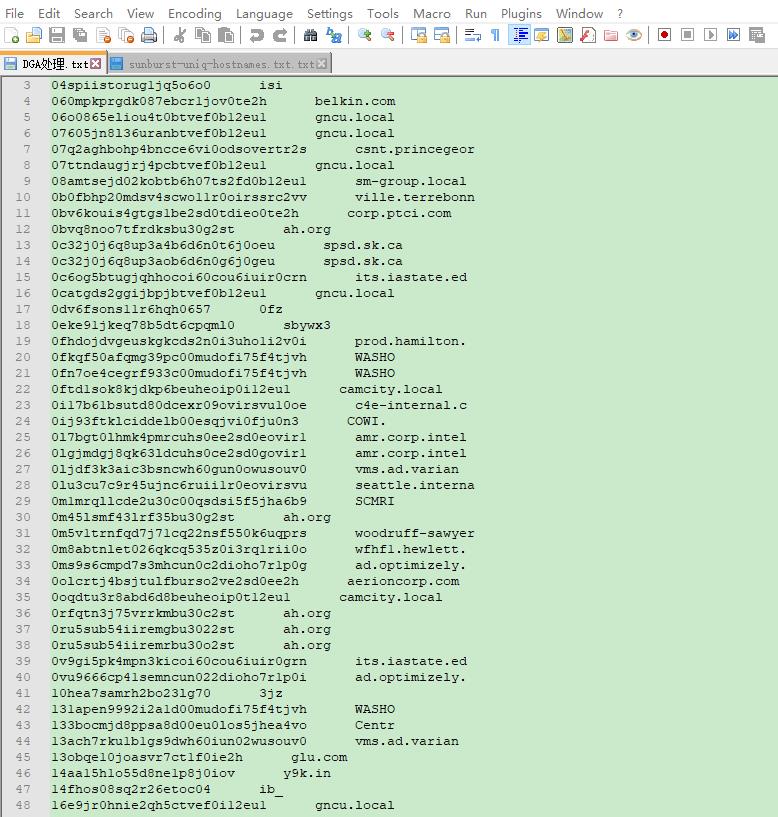Switch to sunburst-uniq-hostnames.txt.txt tab
This screenshot has width=778, height=817.
tap(219, 64)
